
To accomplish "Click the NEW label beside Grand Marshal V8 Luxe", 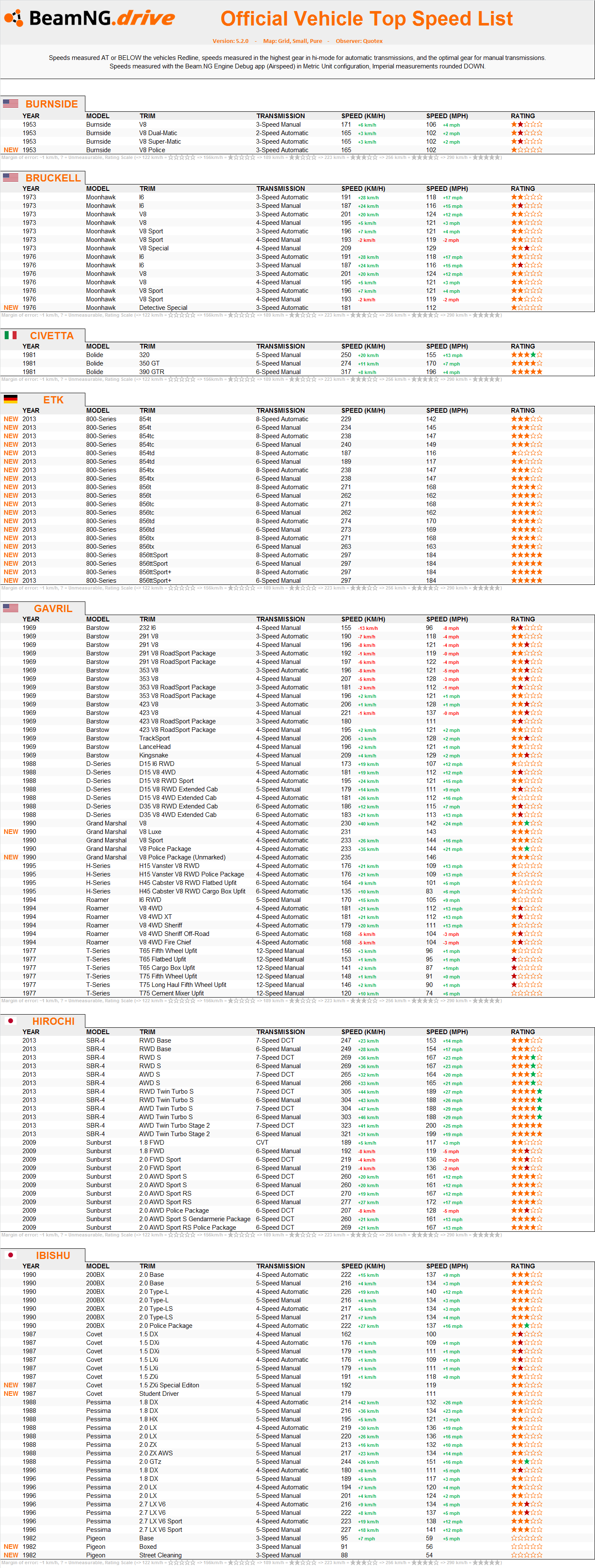I will pos(11,831).
